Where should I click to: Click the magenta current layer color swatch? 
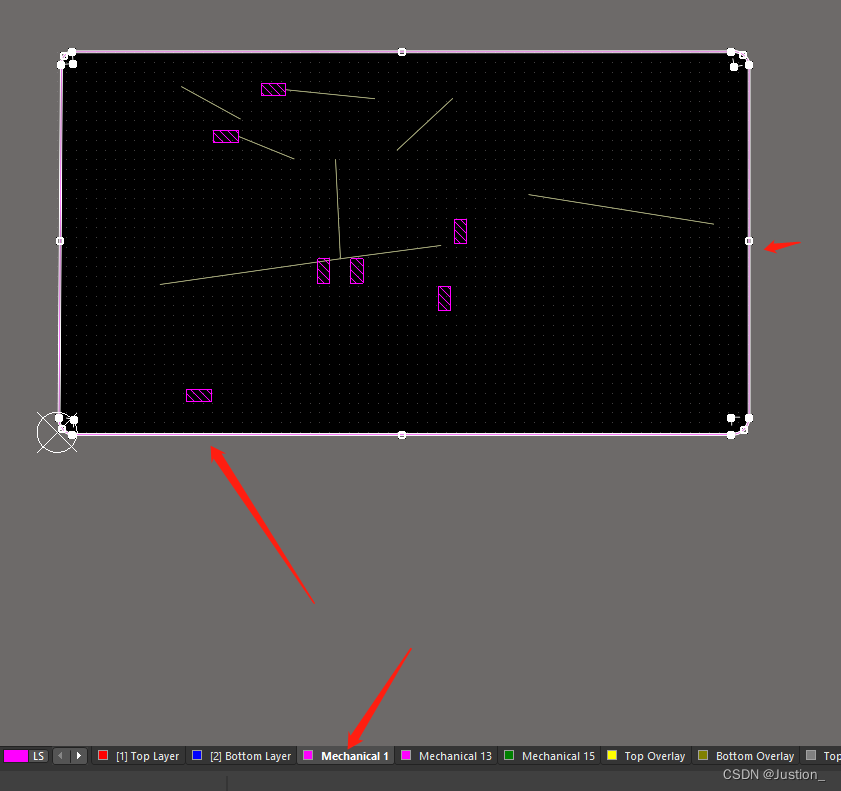[16, 756]
